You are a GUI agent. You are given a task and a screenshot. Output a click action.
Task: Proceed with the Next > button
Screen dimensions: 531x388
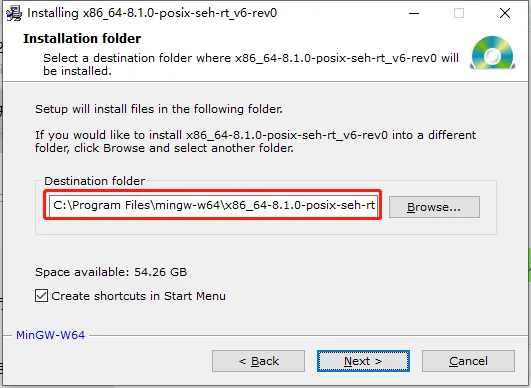click(x=363, y=361)
